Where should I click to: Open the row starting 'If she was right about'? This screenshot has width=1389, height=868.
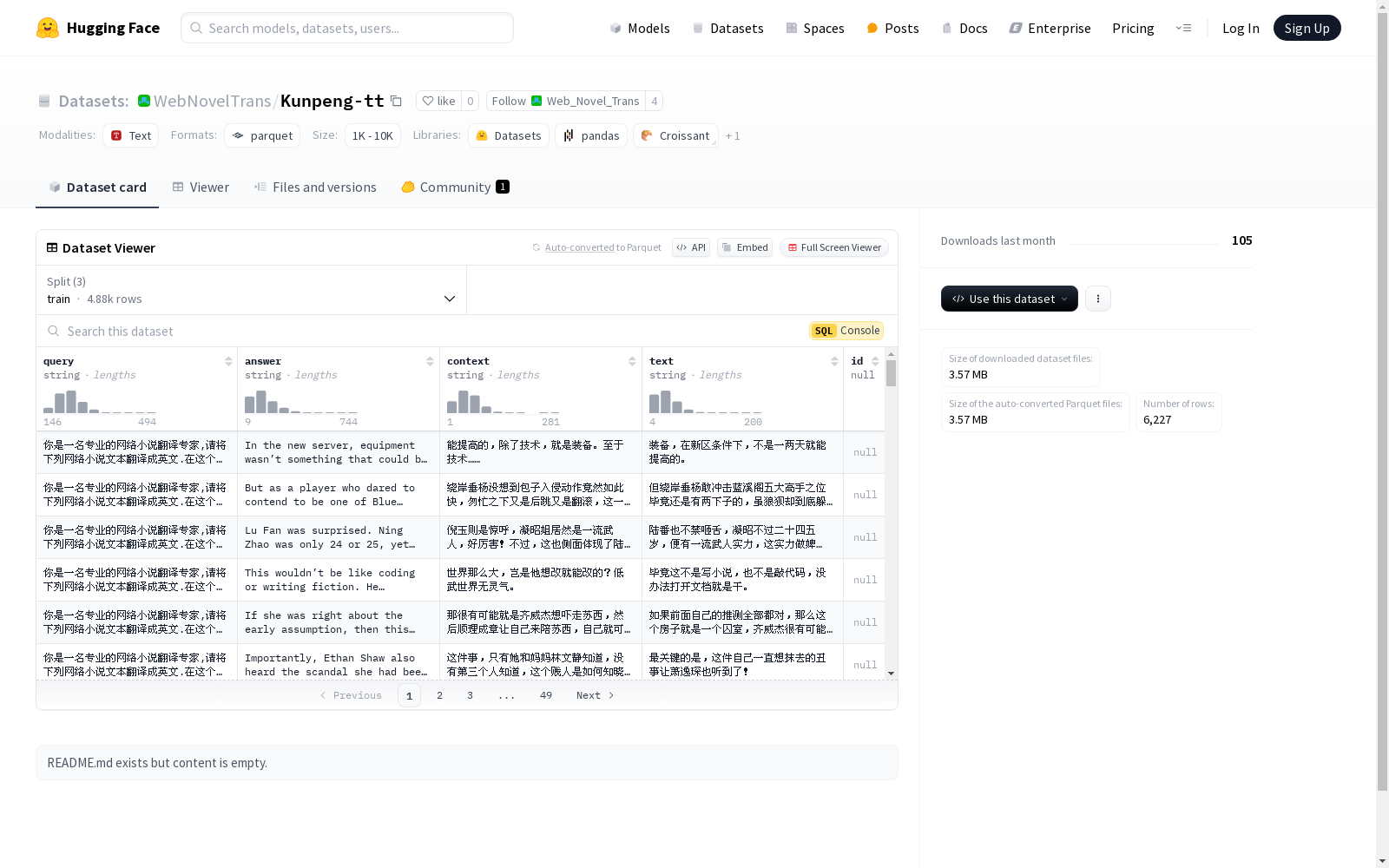(460, 622)
